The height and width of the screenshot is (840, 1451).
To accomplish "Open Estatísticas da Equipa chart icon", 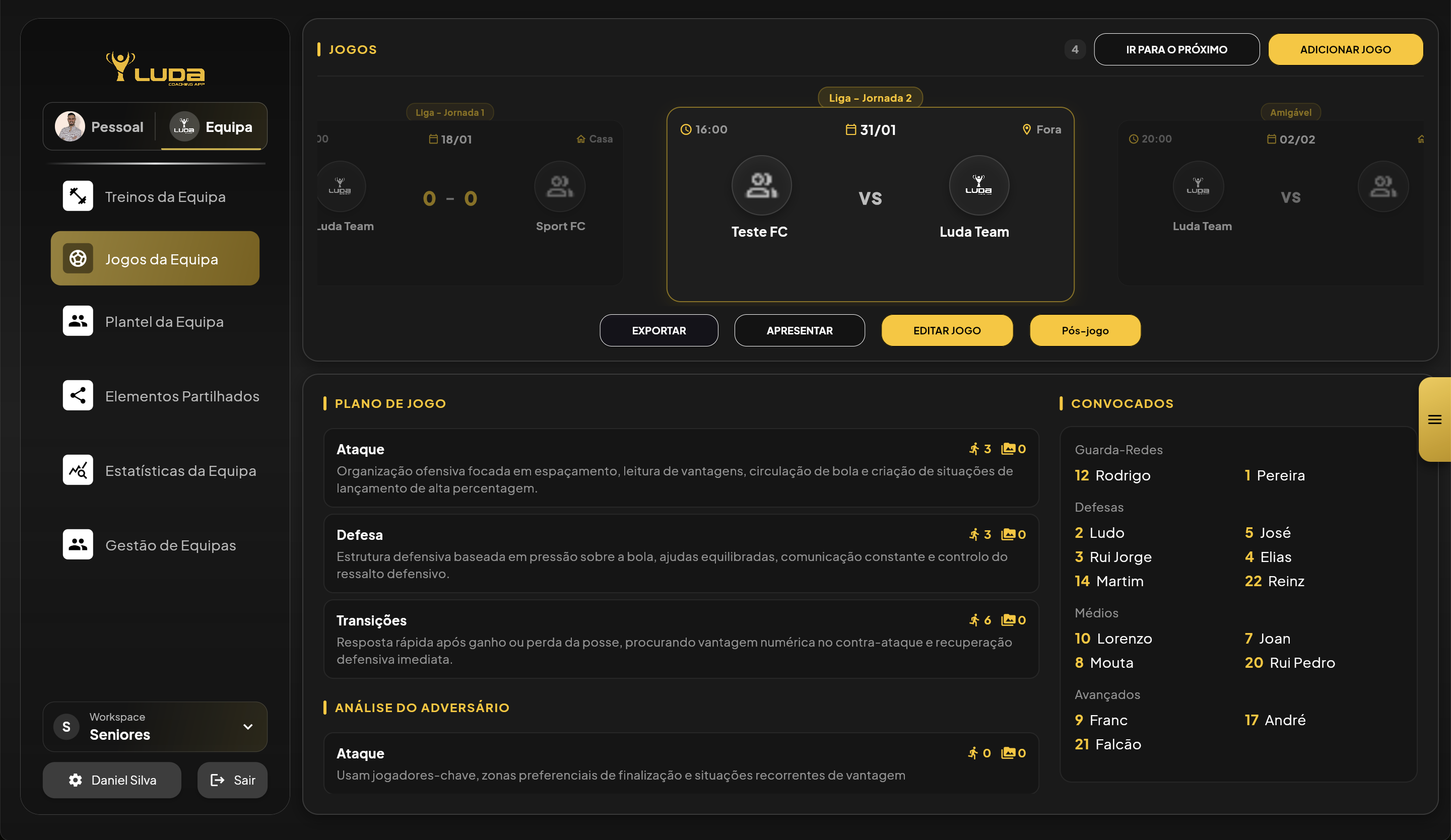I will (78, 469).
